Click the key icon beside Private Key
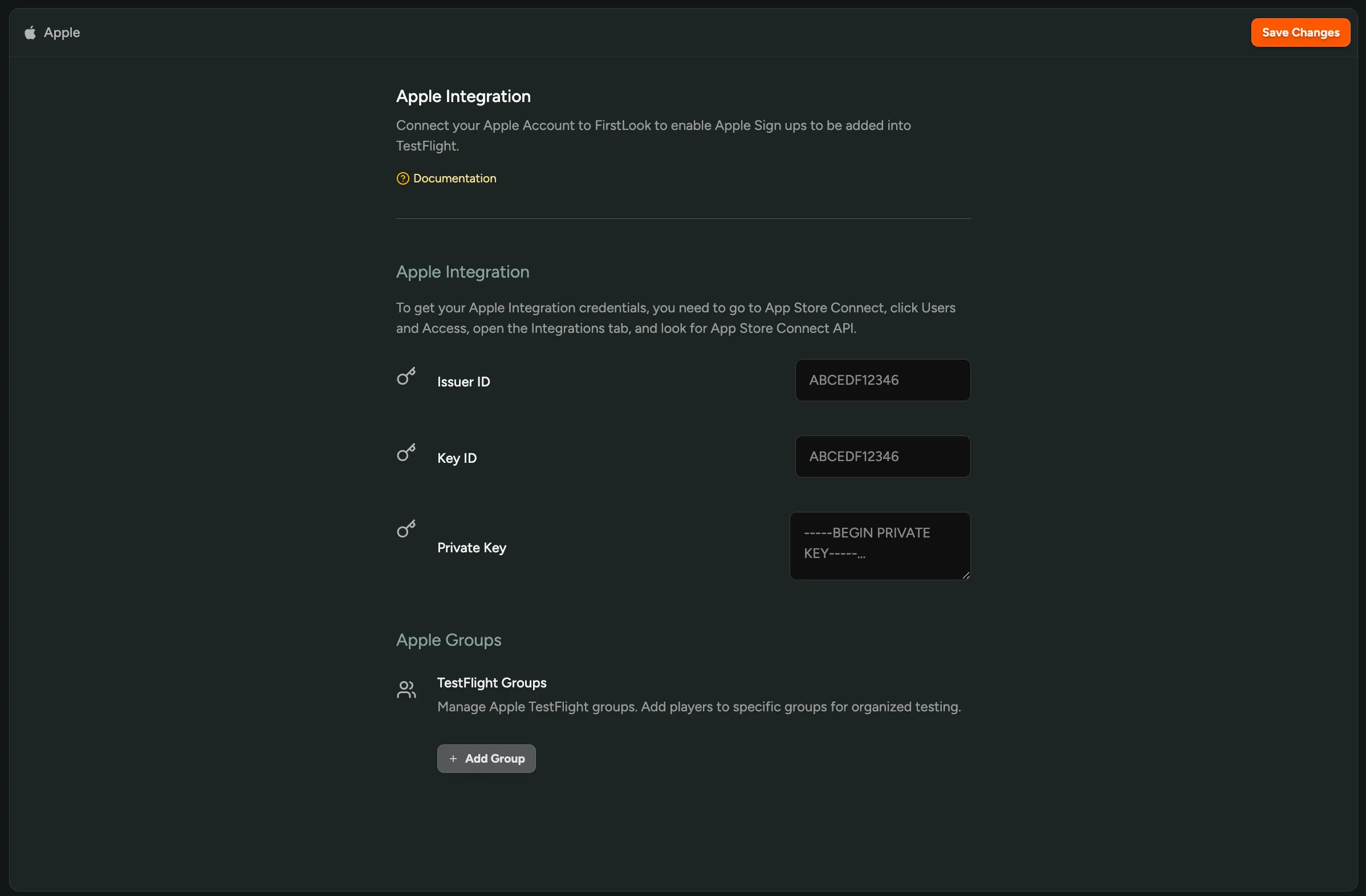 tap(406, 528)
